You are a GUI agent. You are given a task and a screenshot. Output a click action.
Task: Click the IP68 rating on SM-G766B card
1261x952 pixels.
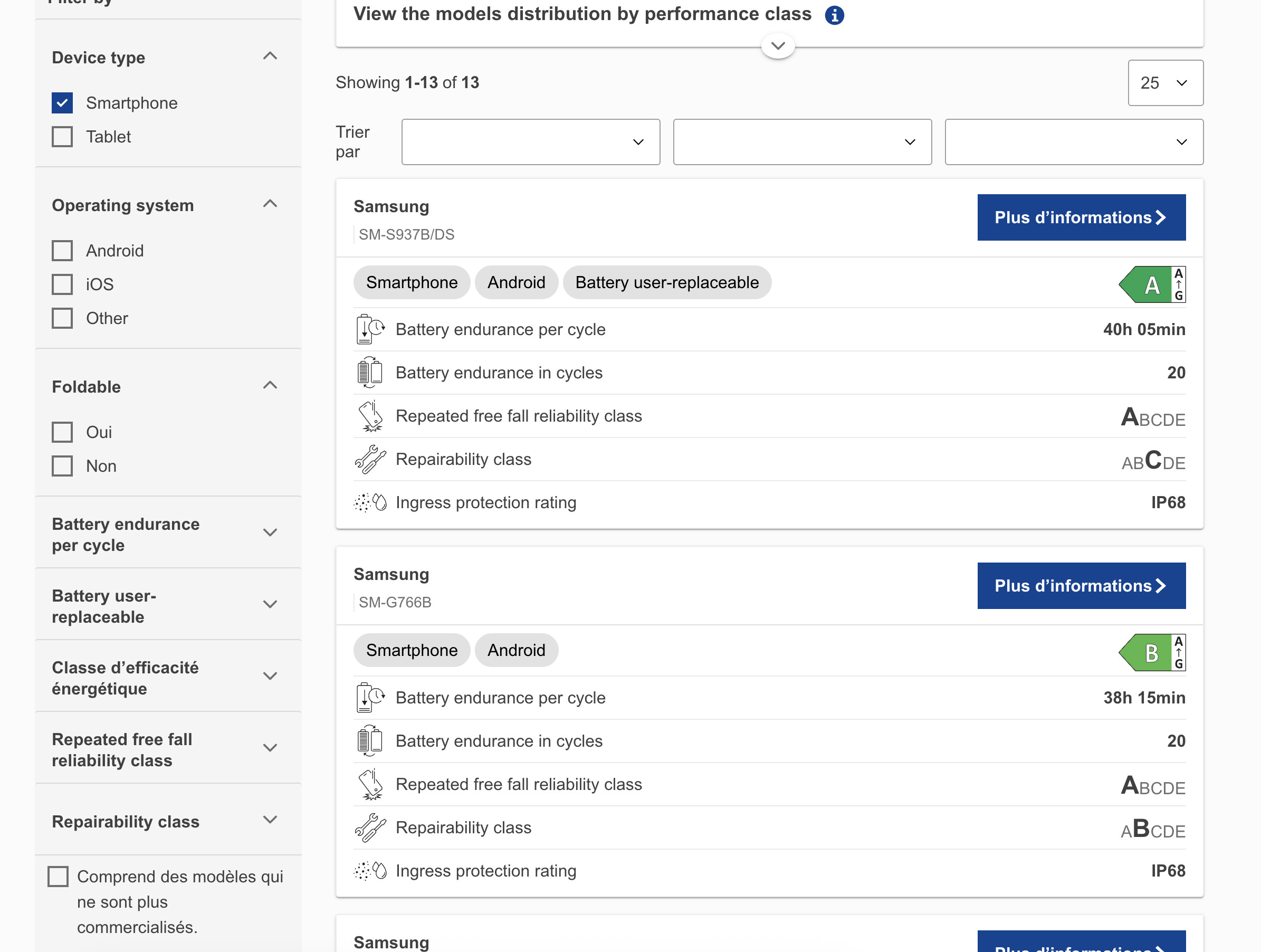pos(1168,871)
